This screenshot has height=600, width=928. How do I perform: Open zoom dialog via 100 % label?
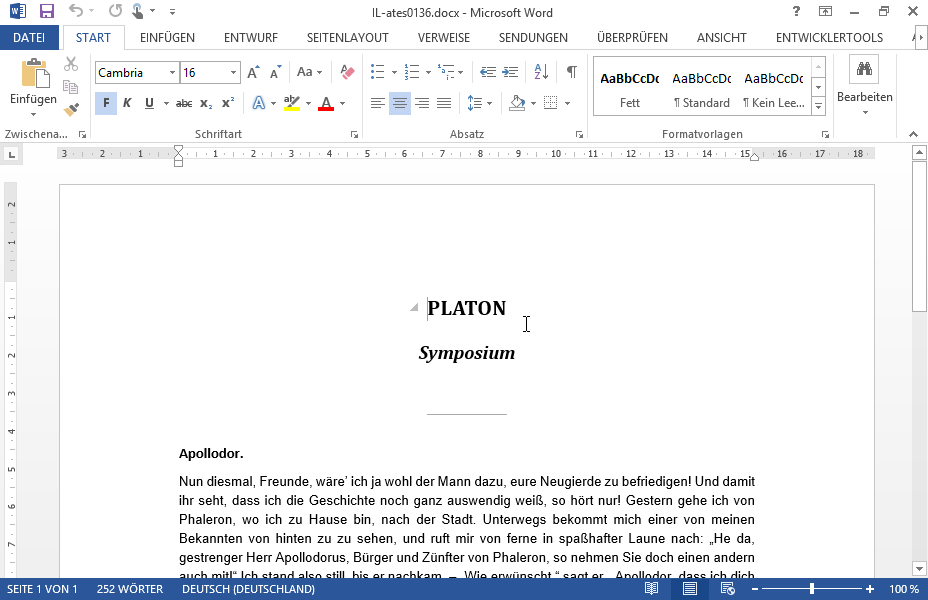pyautogui.click(x=904, y=589)
